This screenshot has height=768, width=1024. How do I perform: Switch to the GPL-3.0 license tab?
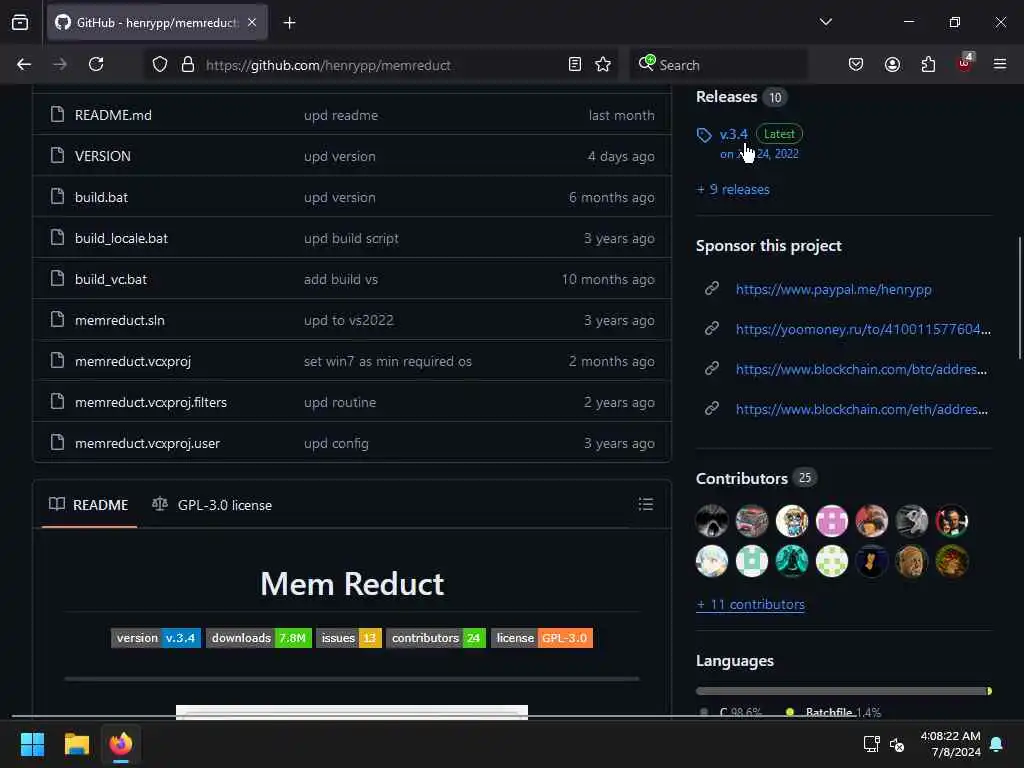(x=212, y=505)
